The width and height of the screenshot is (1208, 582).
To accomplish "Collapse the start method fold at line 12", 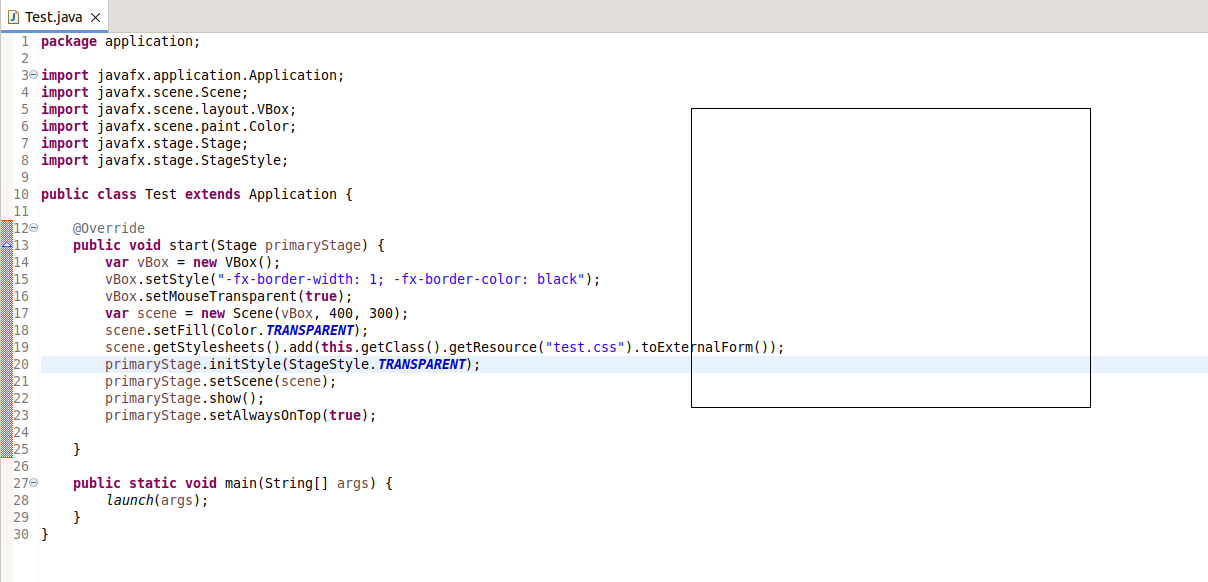I will [34, 228].
